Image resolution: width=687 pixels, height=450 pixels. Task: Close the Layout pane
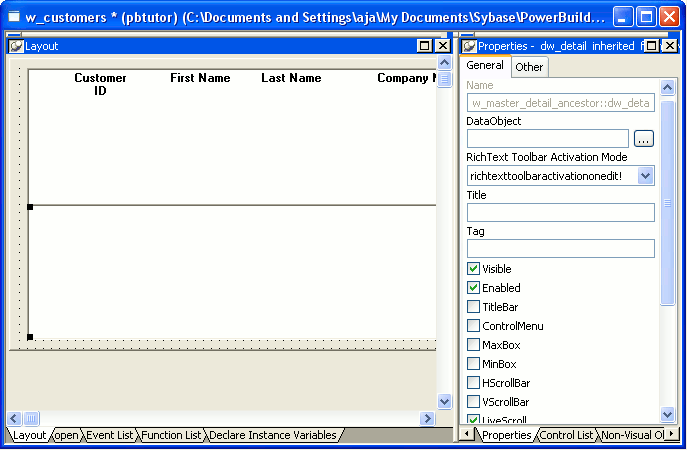click(443, 46)
